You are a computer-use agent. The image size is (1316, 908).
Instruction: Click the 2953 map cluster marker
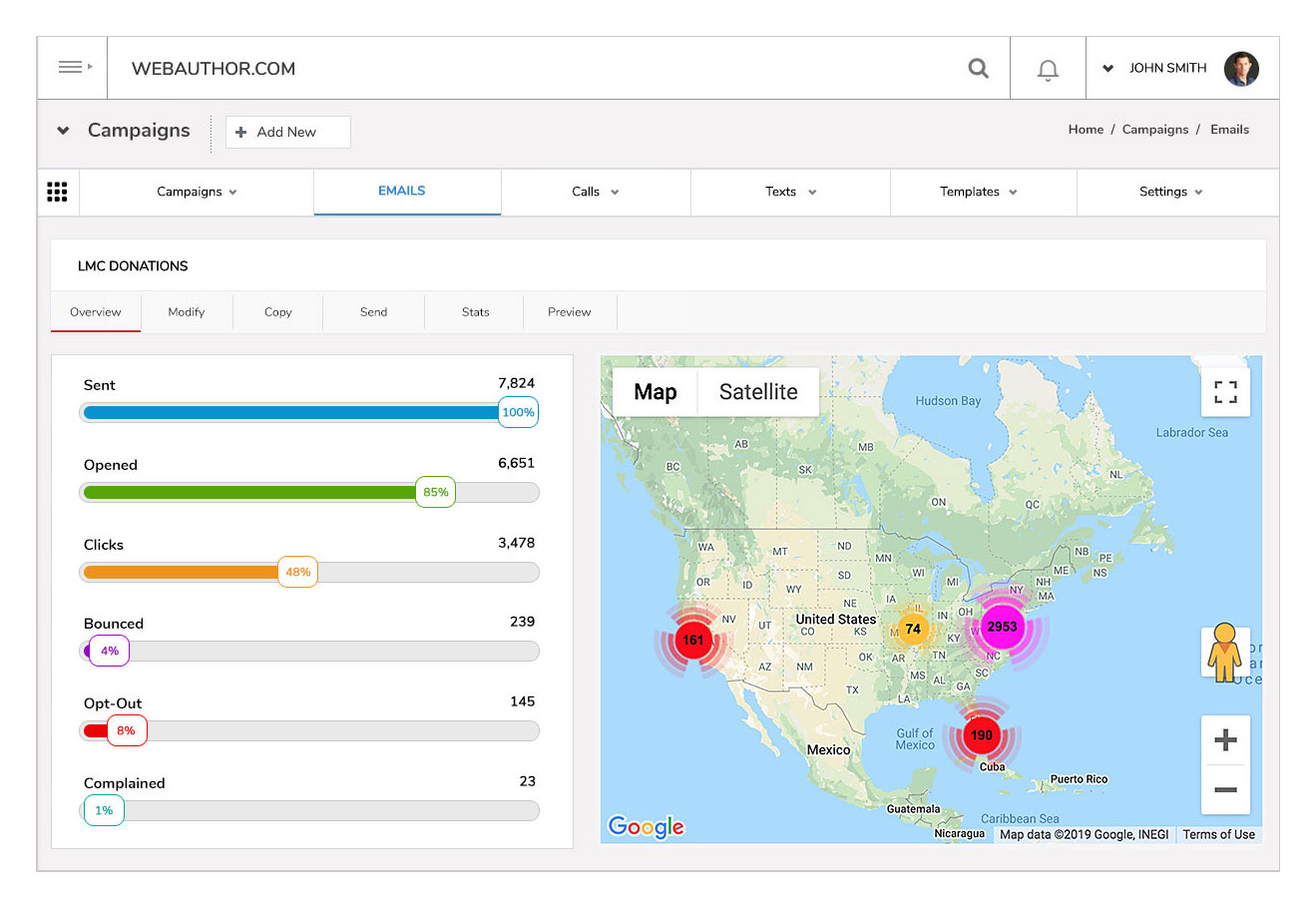tap(1001, 627)
